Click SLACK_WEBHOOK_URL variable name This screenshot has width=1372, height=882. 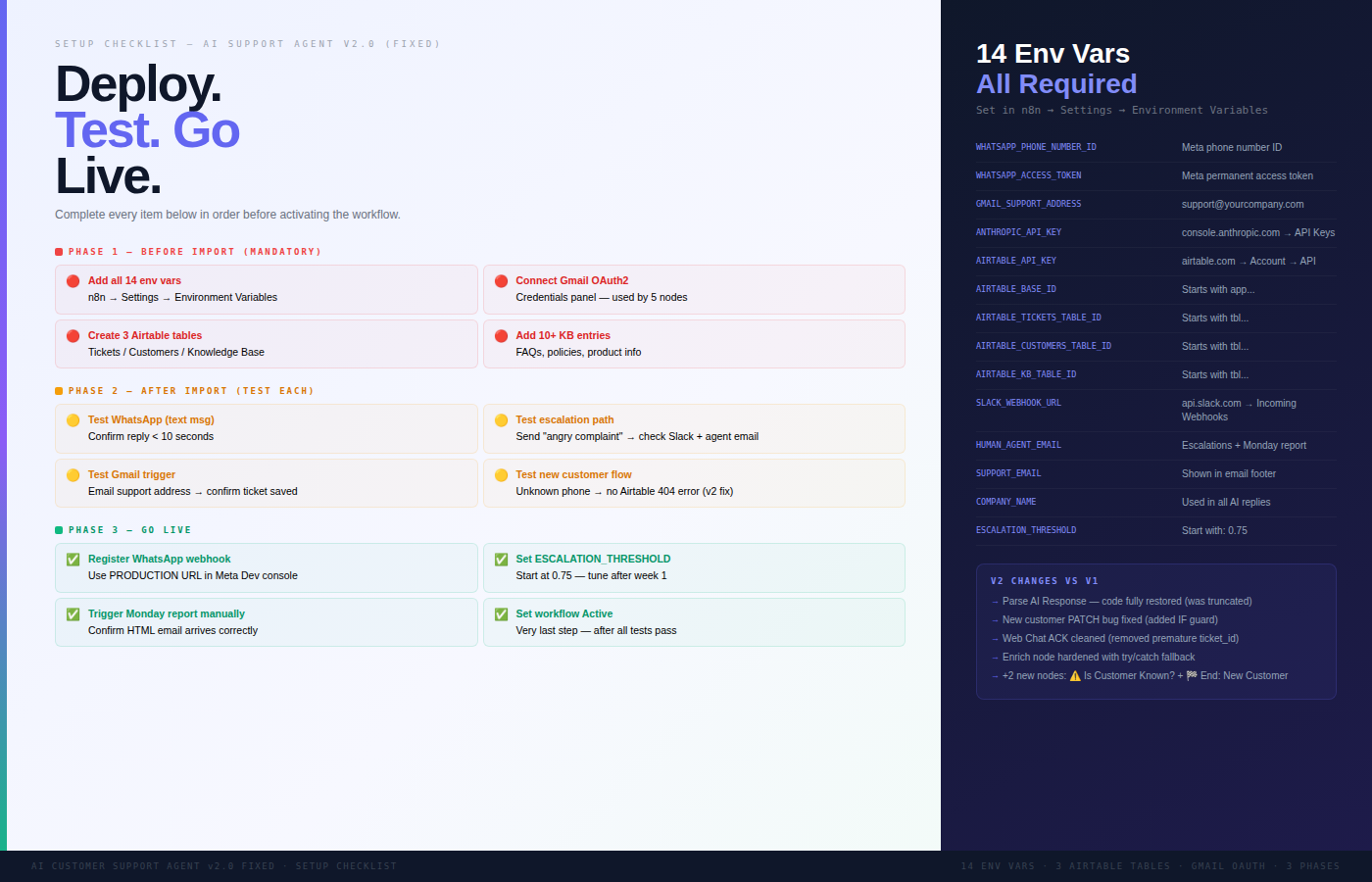(x=1018, y=403)
